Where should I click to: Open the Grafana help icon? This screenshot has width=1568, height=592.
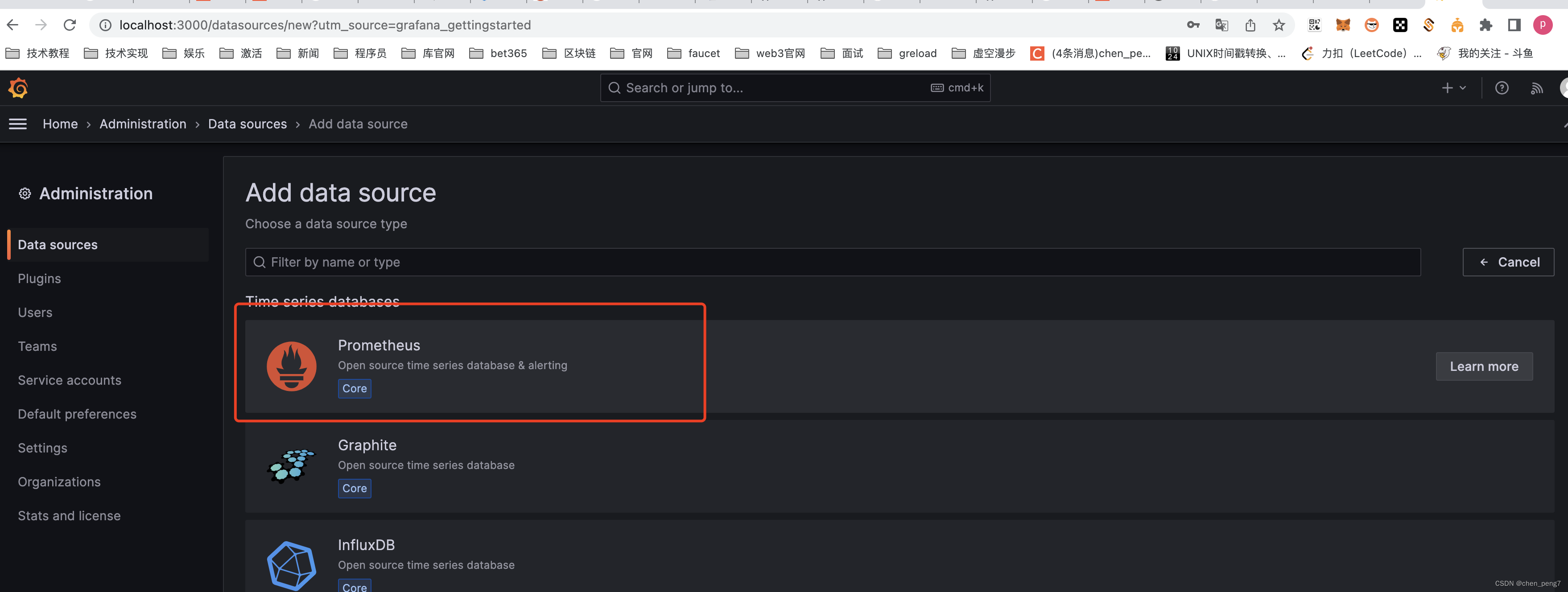(x=1502, y=88)
